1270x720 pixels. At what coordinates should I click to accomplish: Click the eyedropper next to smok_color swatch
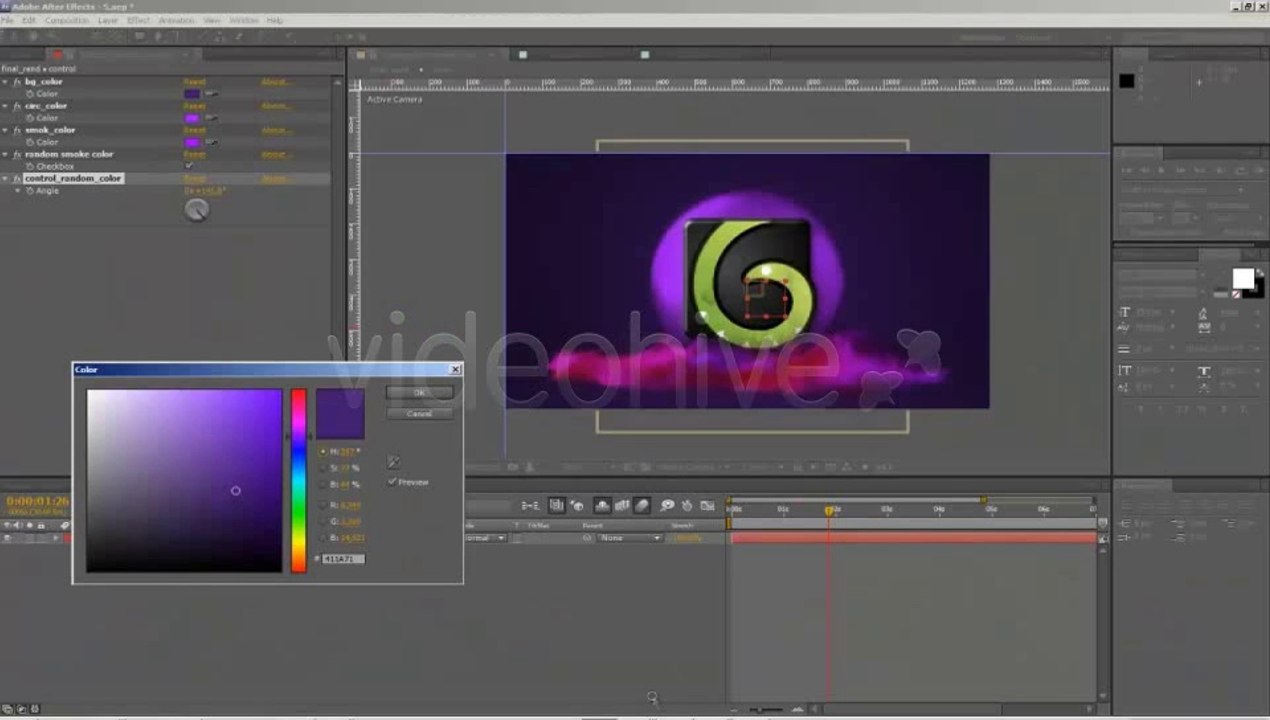pyautogui.click(x=212, y=142)
